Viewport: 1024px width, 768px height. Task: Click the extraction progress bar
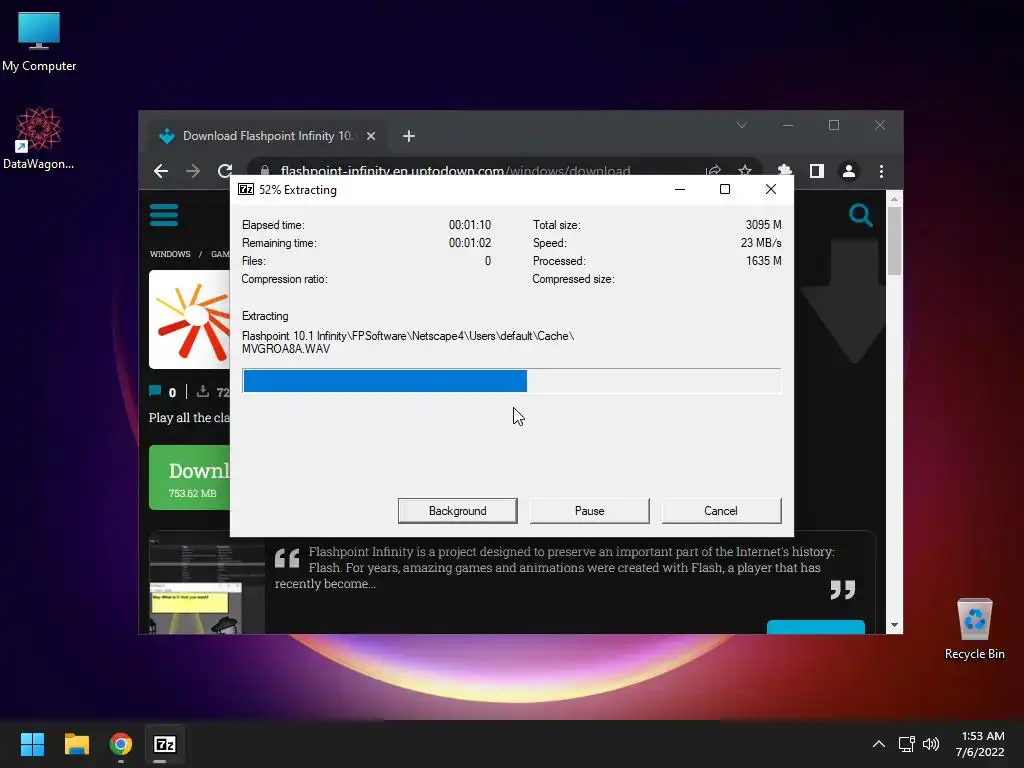click(x=511, y=381)
